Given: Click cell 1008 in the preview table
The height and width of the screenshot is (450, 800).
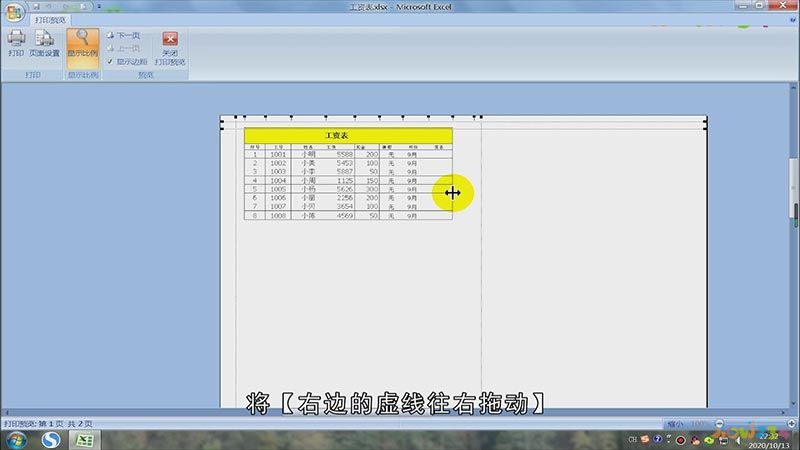Looking at the screenshot, I should pos(278,215).
